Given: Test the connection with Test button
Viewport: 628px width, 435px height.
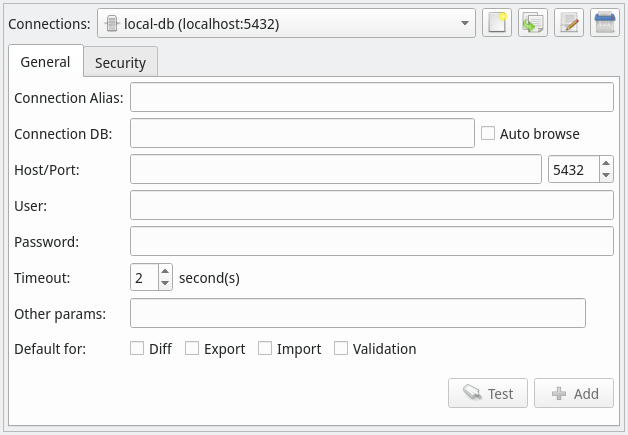Looking at the screenshot, I should click(x=488, y=393).
